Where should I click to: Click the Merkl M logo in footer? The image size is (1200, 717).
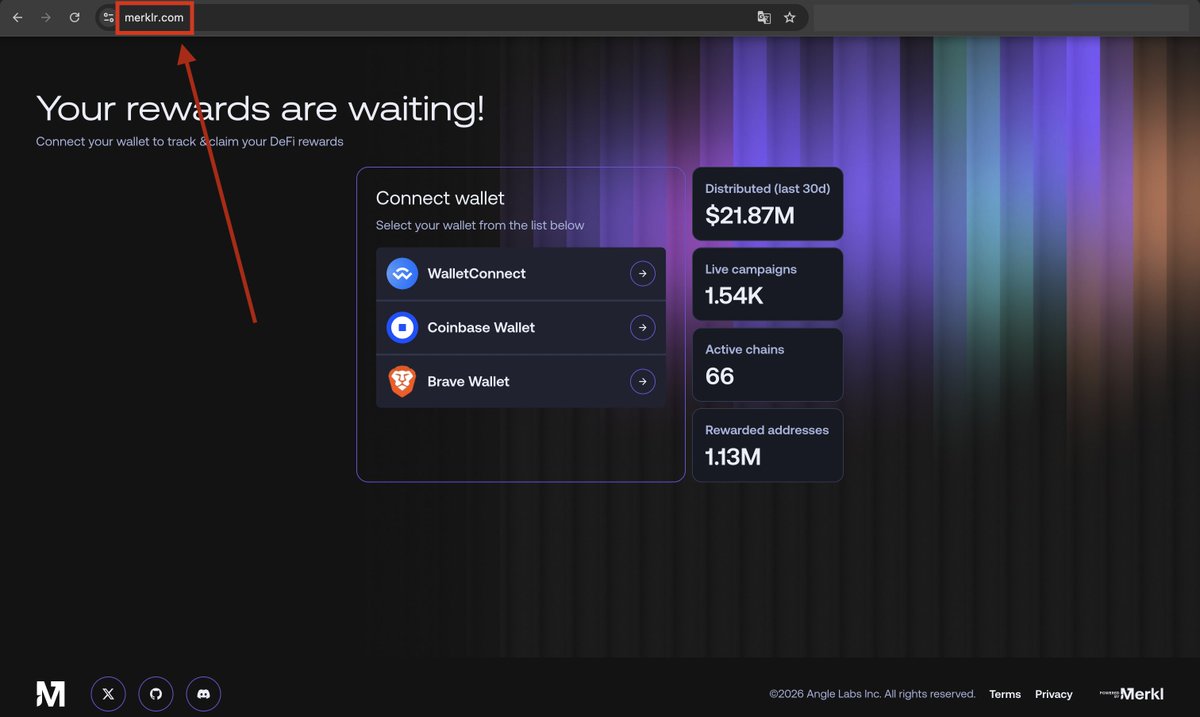click(x=51, y=693)
